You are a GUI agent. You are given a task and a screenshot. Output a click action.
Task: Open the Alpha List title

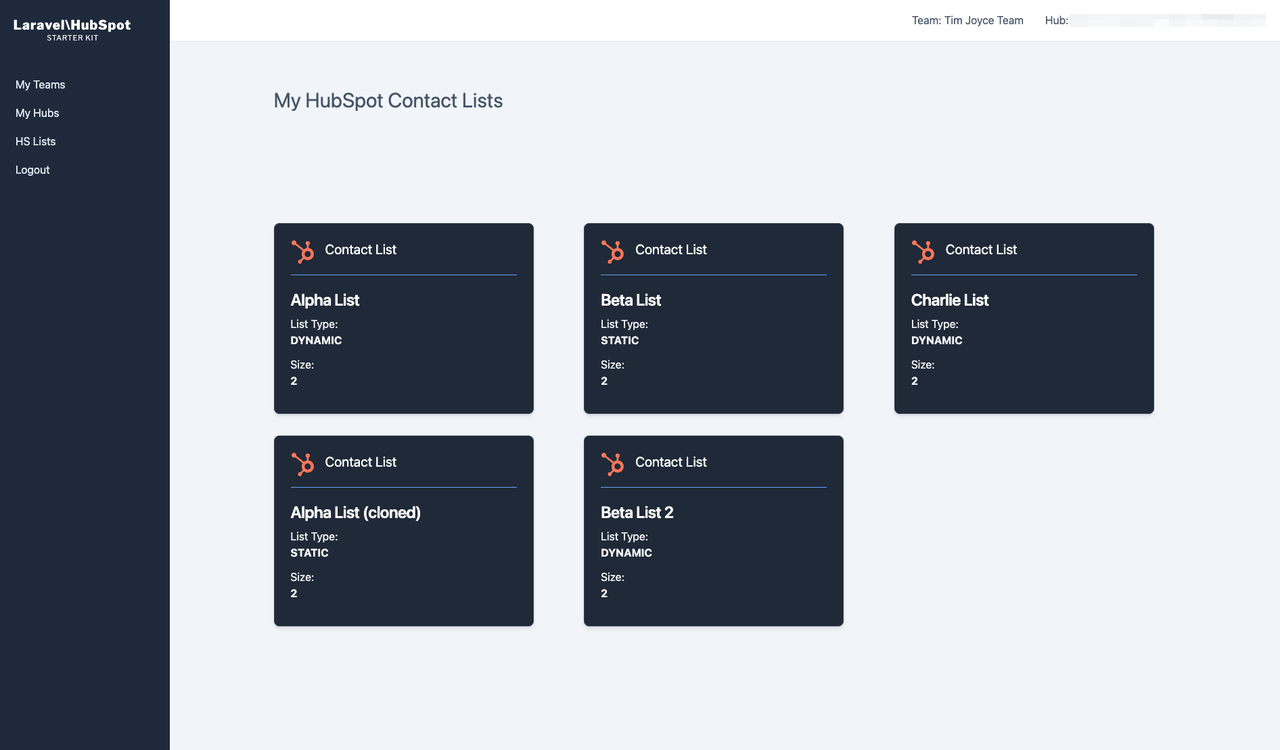pos(325,300)
